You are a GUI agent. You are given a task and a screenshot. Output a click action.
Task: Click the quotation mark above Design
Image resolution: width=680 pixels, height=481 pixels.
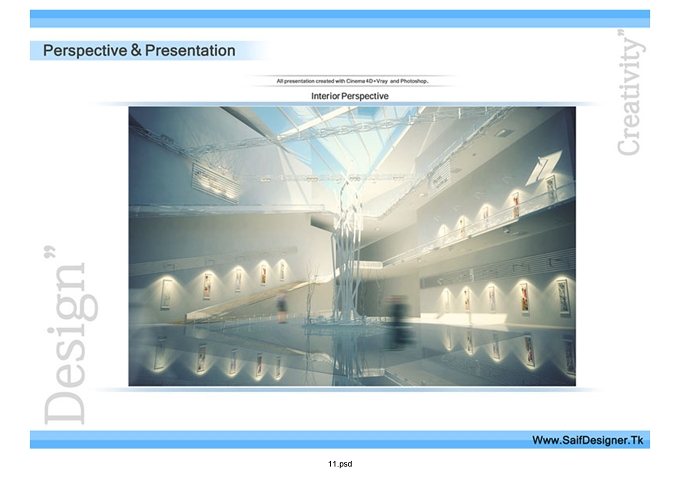point(50,252)
